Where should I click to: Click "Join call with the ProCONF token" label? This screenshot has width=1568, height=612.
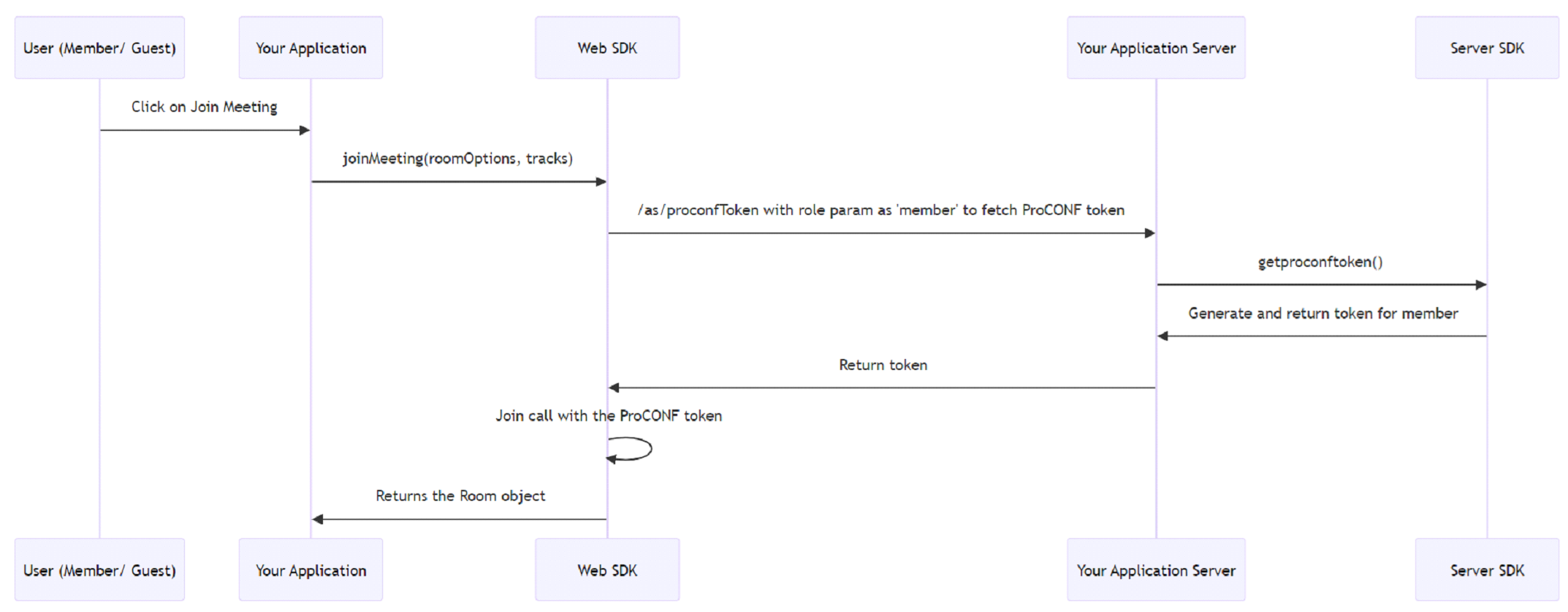(x=609, y=416)
